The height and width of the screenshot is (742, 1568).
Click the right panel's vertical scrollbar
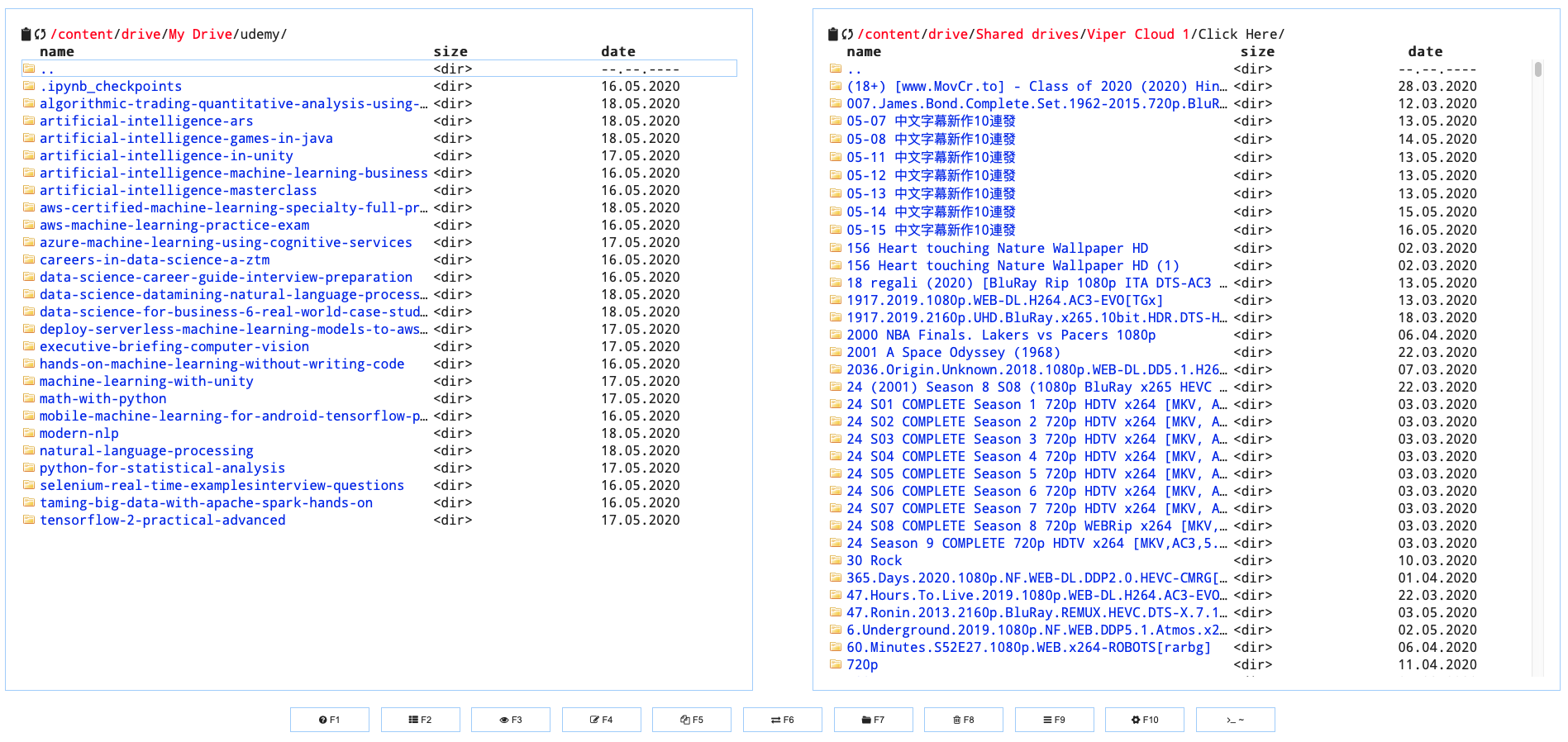(1537, 69)
